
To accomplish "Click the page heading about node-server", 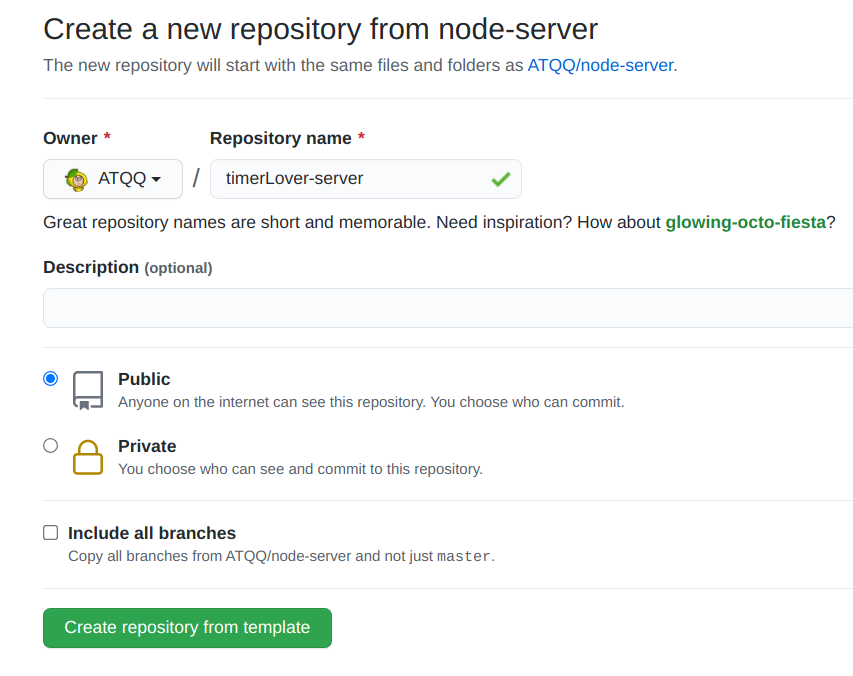I will [320, 29].
